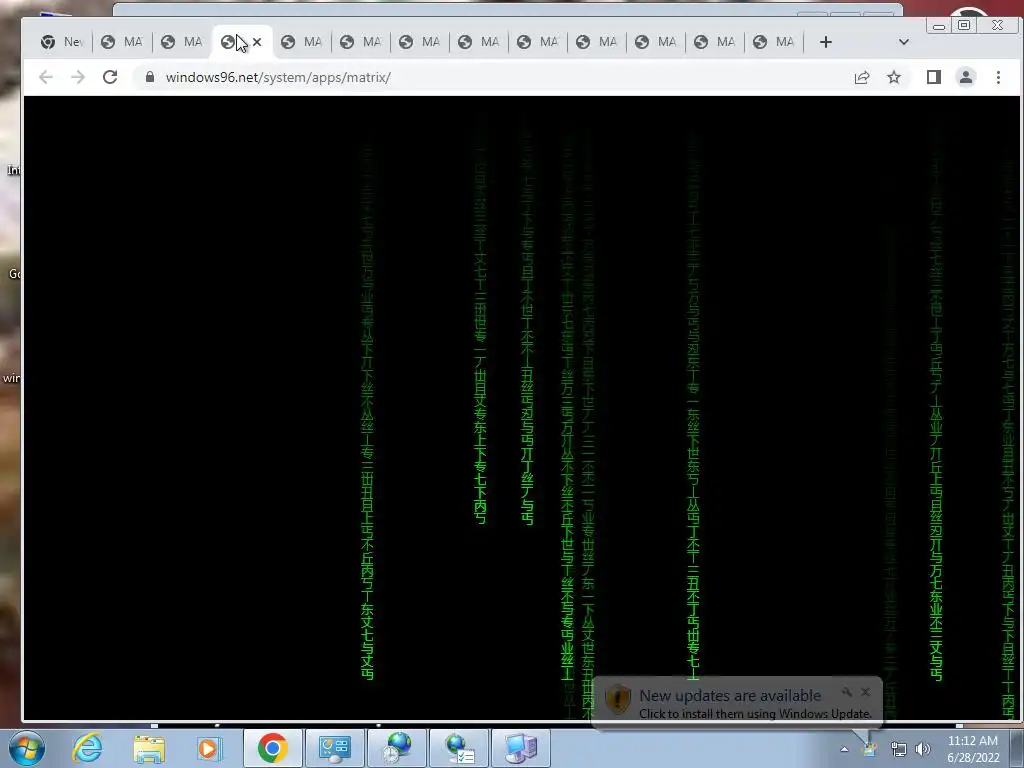Open Chrome's three-dot menu

pyautogui.click(x=998, y=77)
